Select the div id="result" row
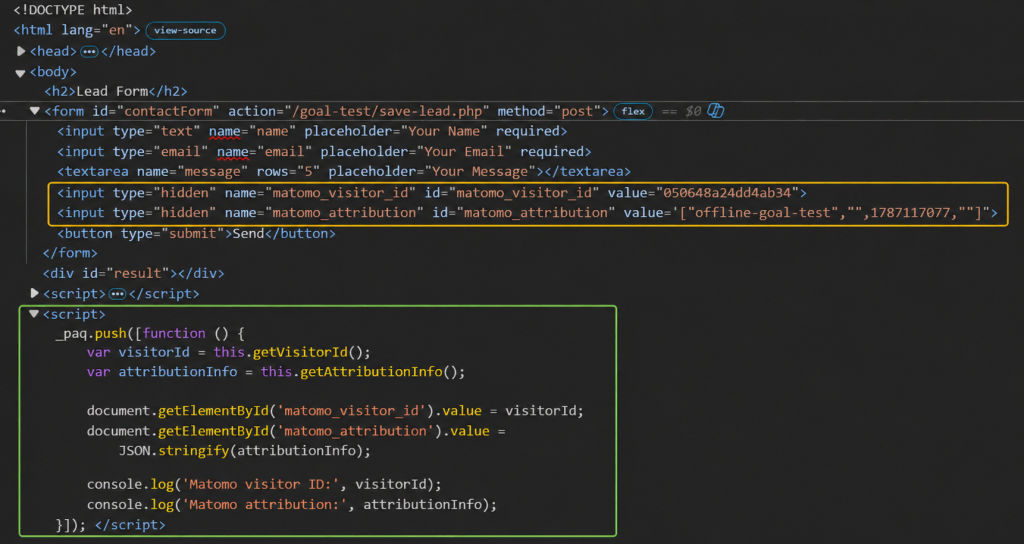 pos(133,274)
